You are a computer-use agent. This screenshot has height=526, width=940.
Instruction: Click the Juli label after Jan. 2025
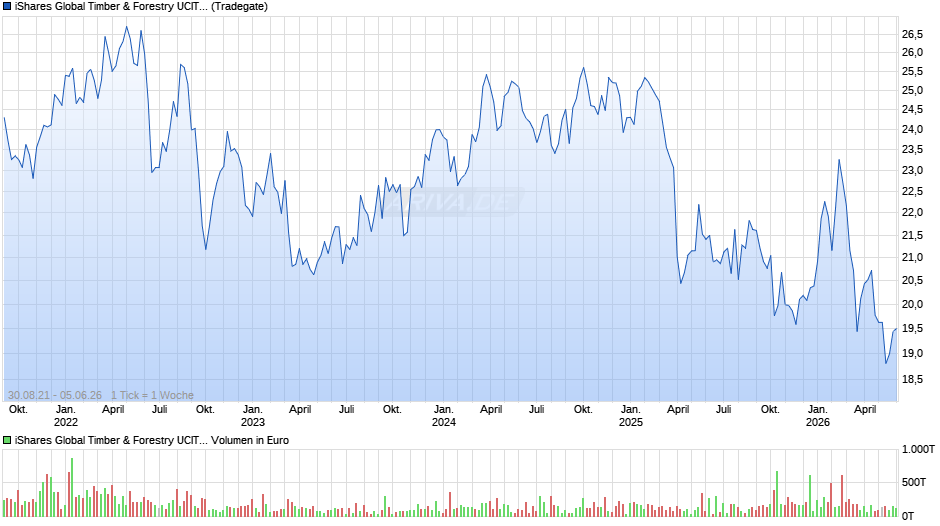coord(724,410)
